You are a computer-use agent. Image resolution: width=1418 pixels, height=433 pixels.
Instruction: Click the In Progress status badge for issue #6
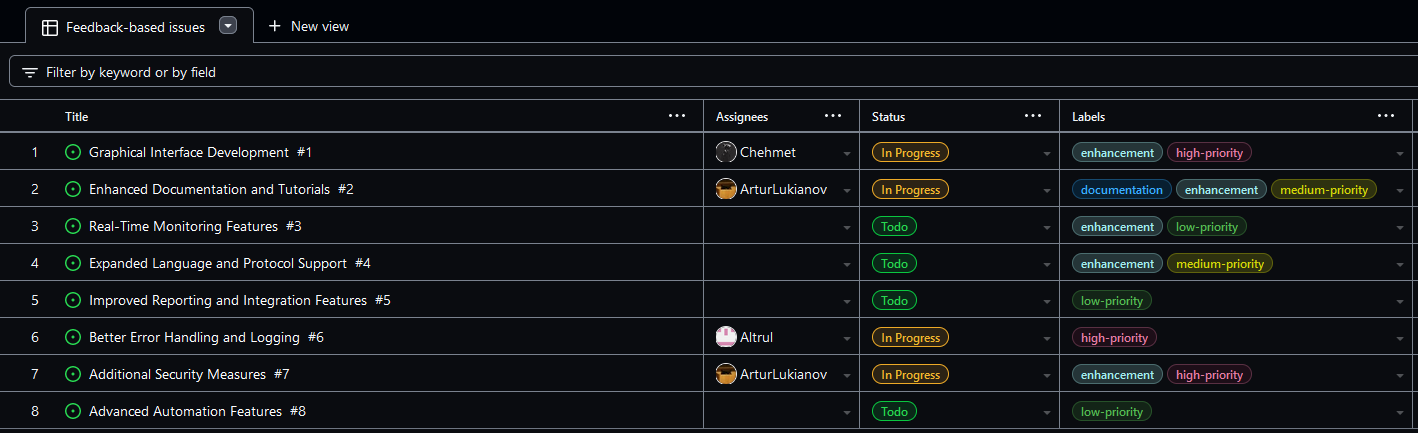(x=910, y=338)
